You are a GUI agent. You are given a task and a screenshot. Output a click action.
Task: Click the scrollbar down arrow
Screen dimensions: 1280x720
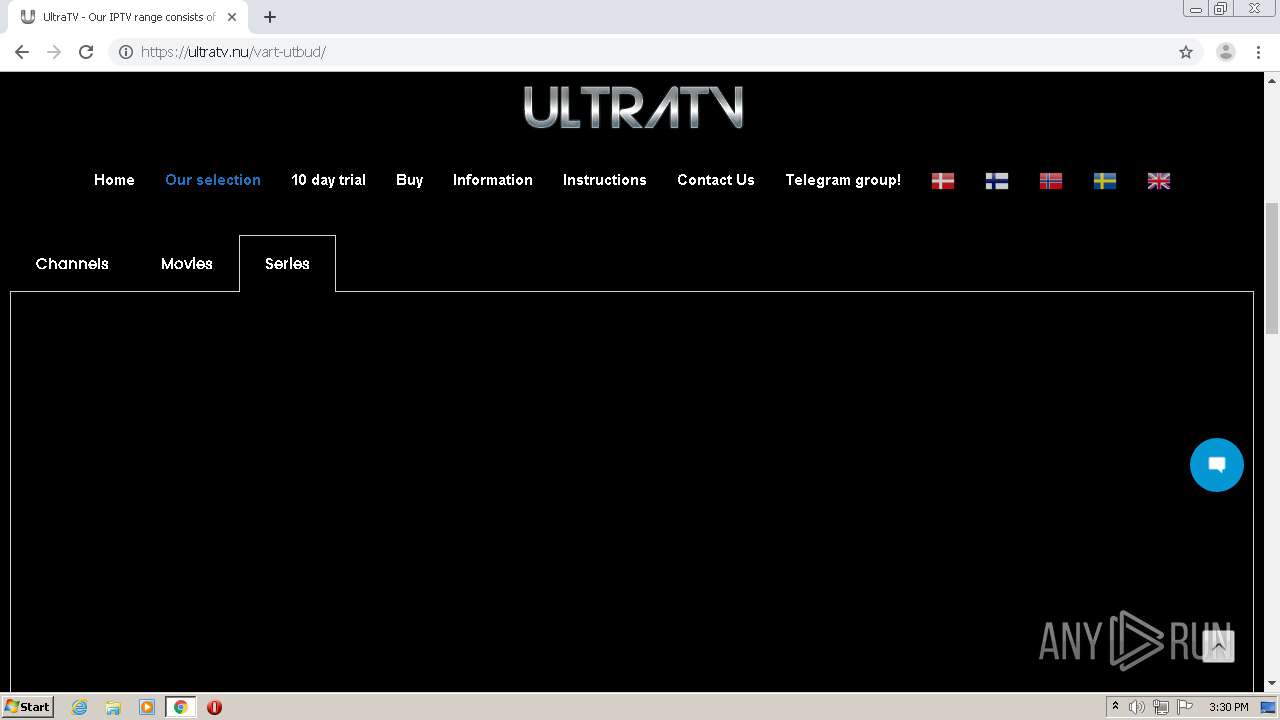pyautogui.click(x=1272, y=684)
